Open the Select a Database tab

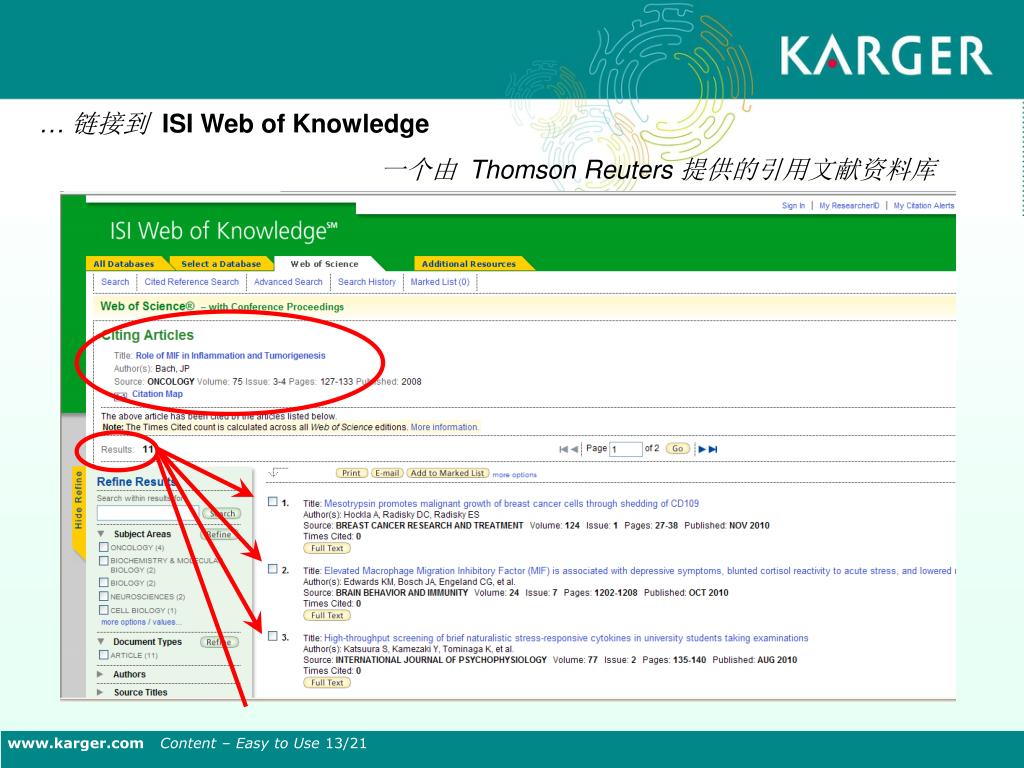click(221, 264)
